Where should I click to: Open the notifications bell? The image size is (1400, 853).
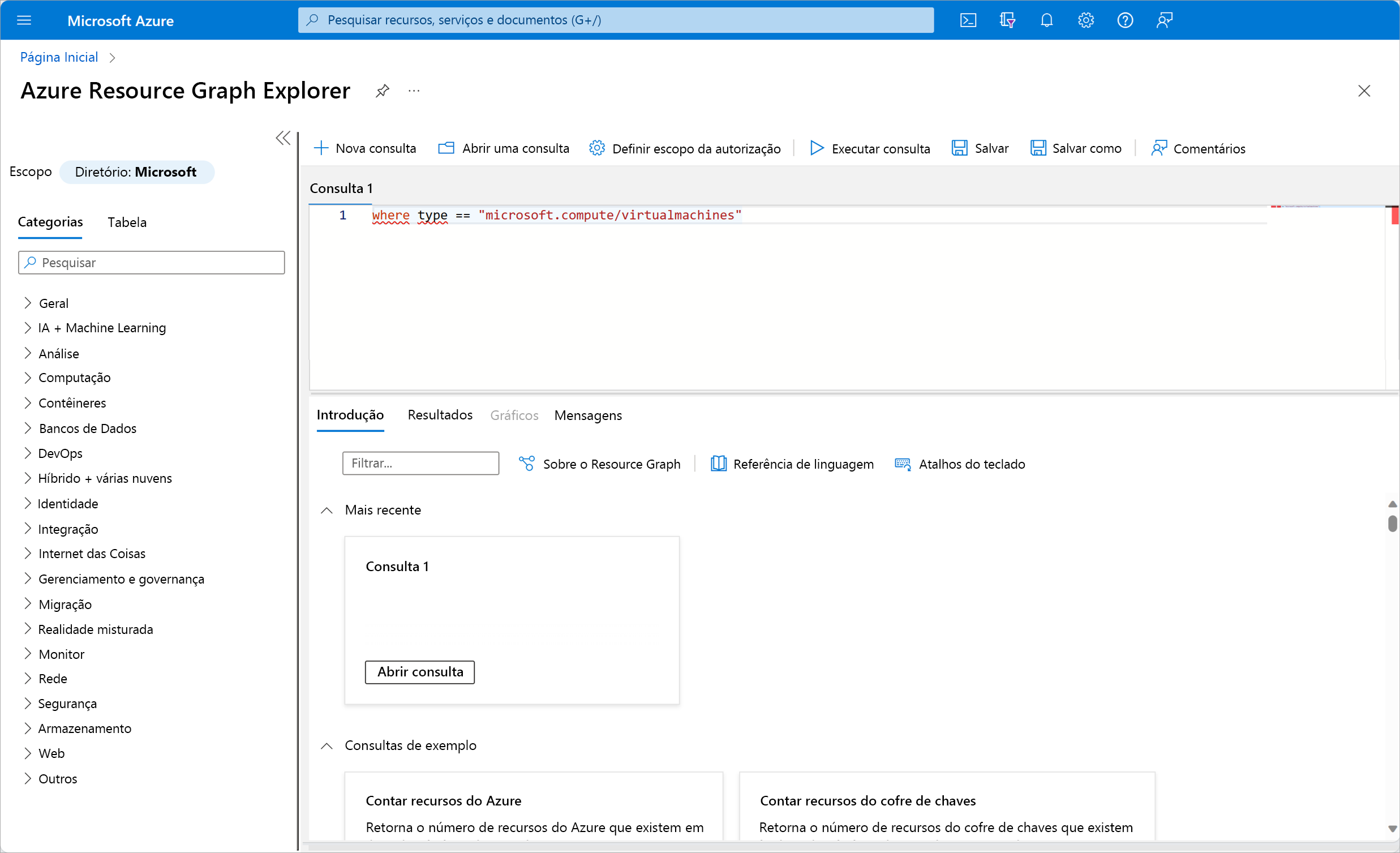(1046, 20)
